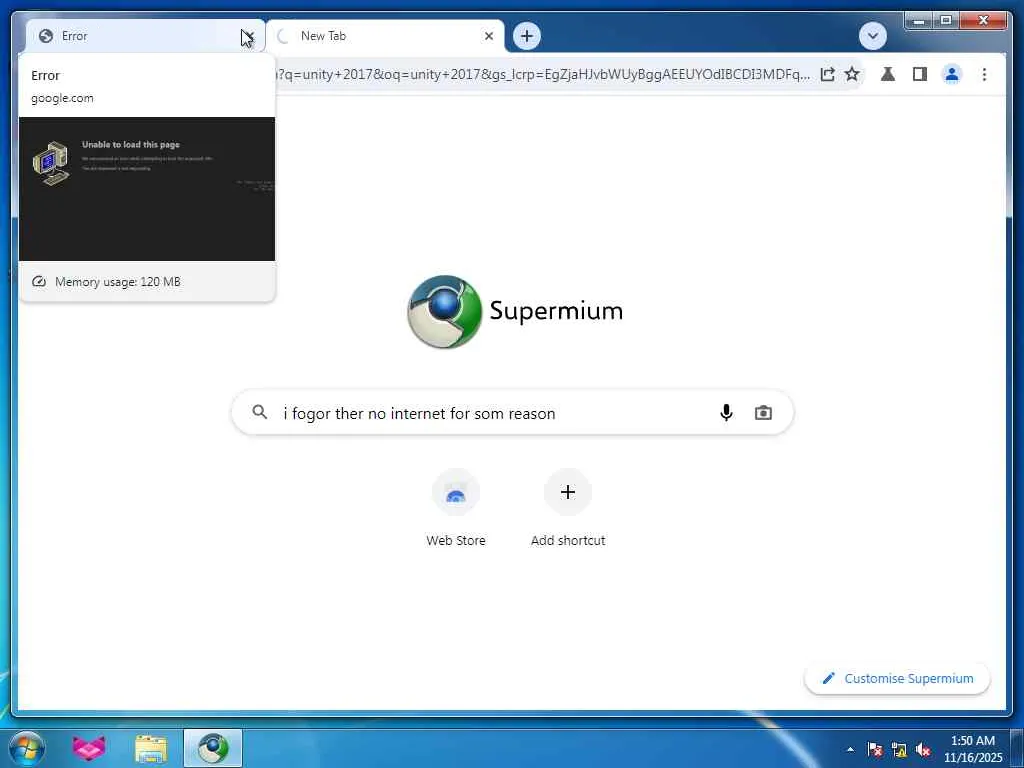The height and width of the screenshot is (768, 1024).
Task: Open the profile avatar icon
Action: tap(952, 74)
